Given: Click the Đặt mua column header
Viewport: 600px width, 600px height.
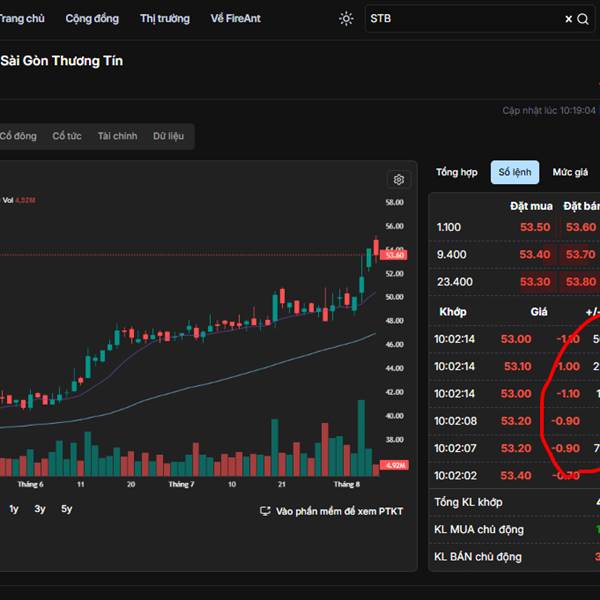Looking at the screenshot, I should pos(531,206).
